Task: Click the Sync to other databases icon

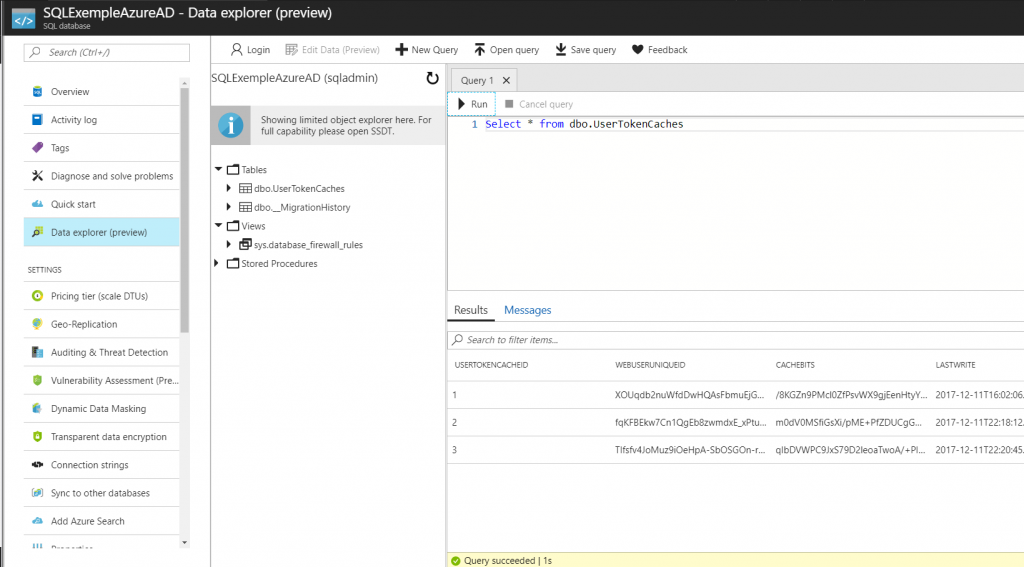Action: tap(37, 493)
